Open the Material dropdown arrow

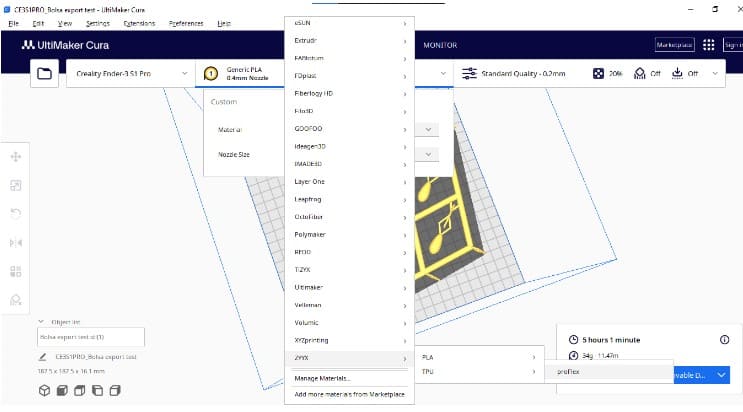pyautogui.click(x=428, y=129)
